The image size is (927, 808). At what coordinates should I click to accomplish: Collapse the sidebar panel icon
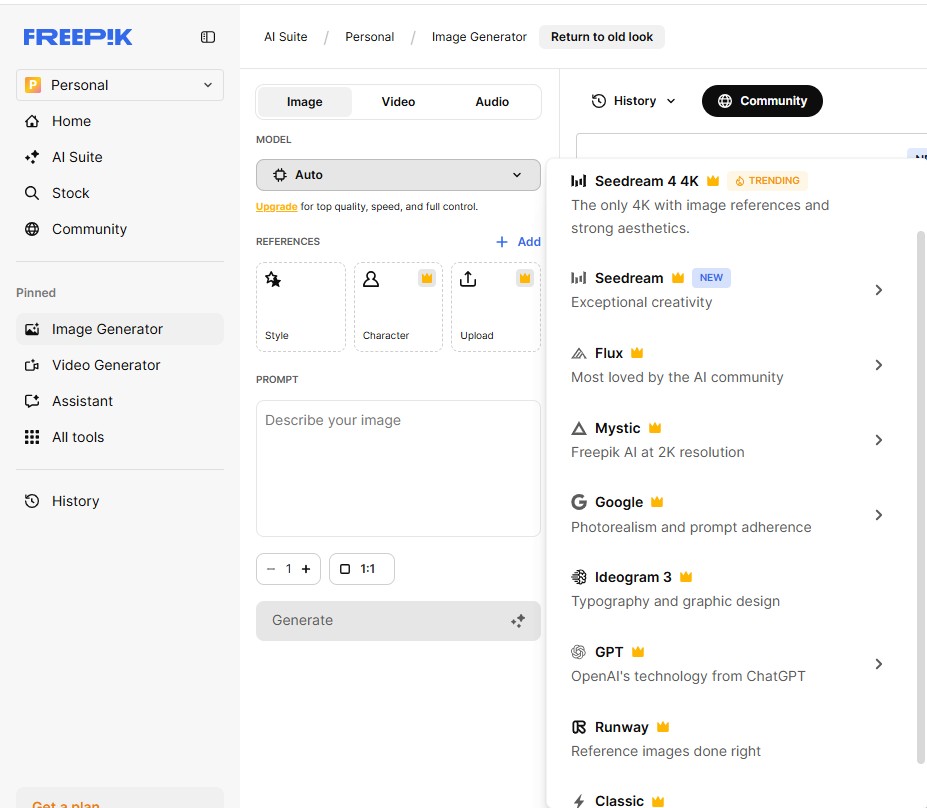click(x=208, y=37)
